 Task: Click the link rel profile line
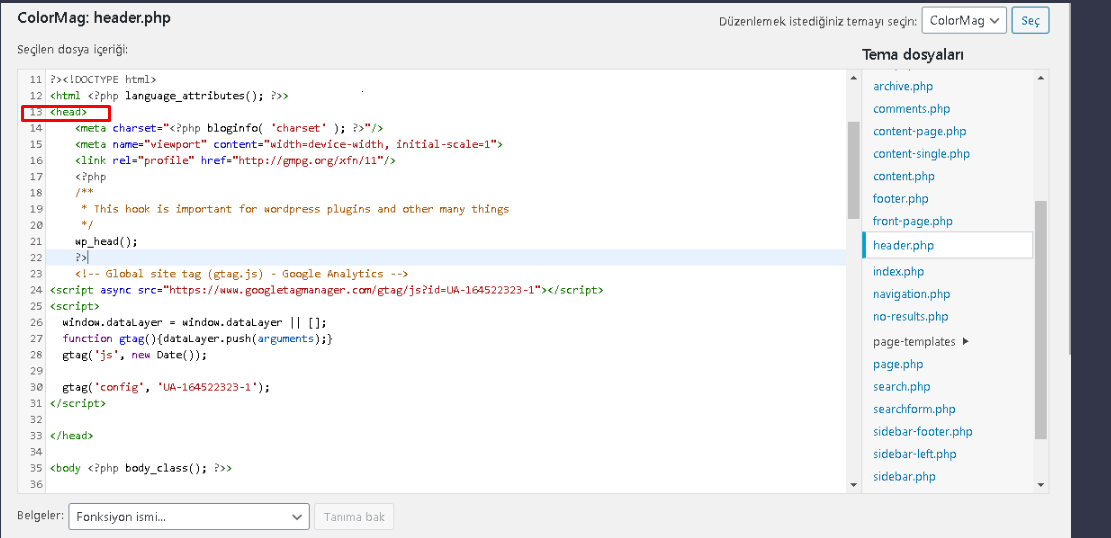[x=235, y=161]
